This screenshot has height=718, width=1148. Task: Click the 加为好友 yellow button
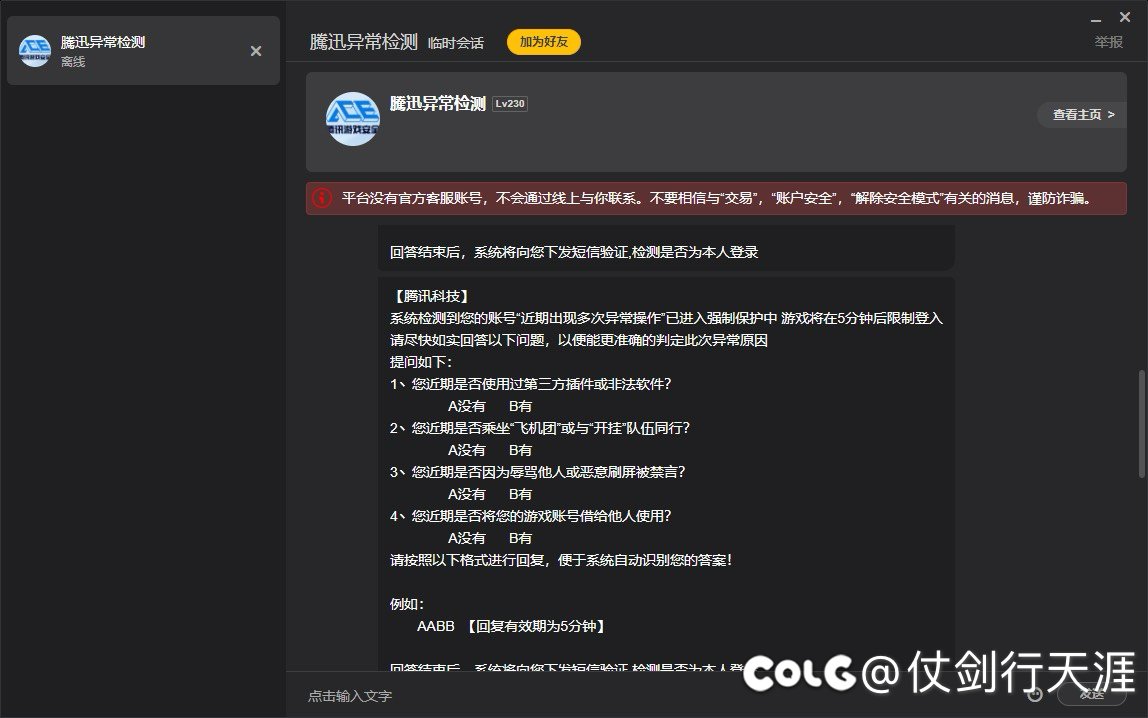(x=543, y=43)
